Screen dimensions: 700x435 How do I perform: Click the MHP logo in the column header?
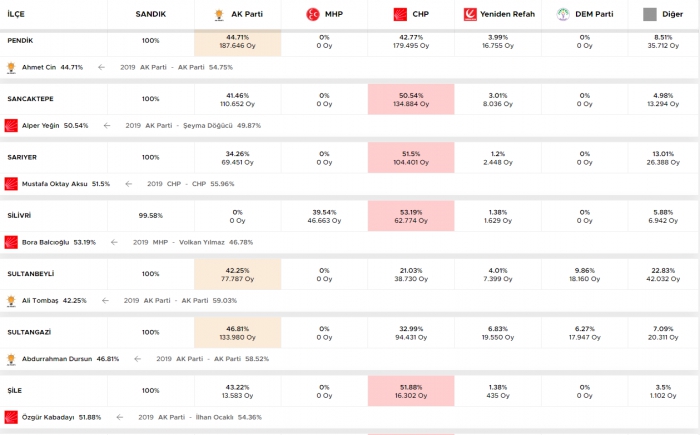[311, 14]
